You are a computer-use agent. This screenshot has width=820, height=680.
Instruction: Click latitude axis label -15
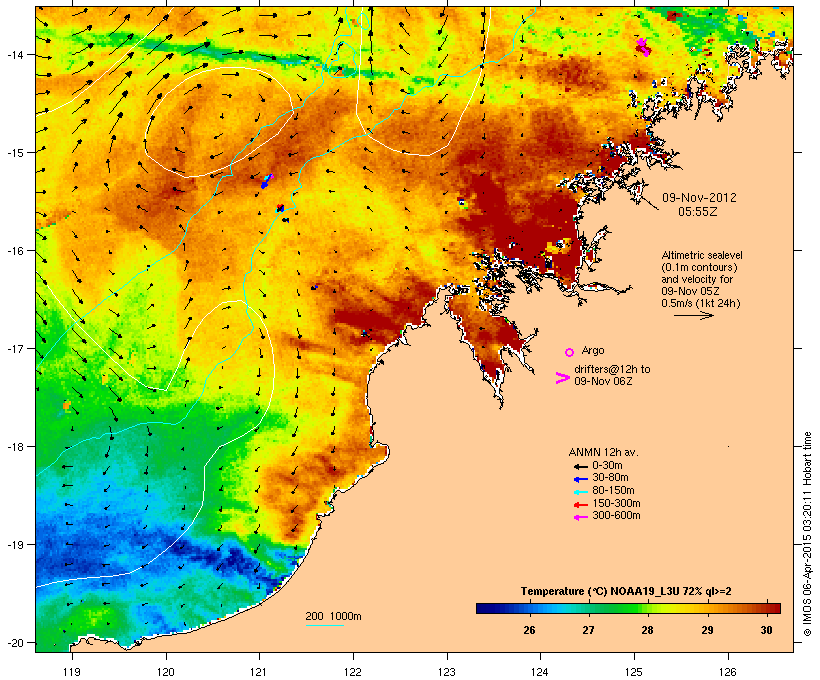(14, 152)
